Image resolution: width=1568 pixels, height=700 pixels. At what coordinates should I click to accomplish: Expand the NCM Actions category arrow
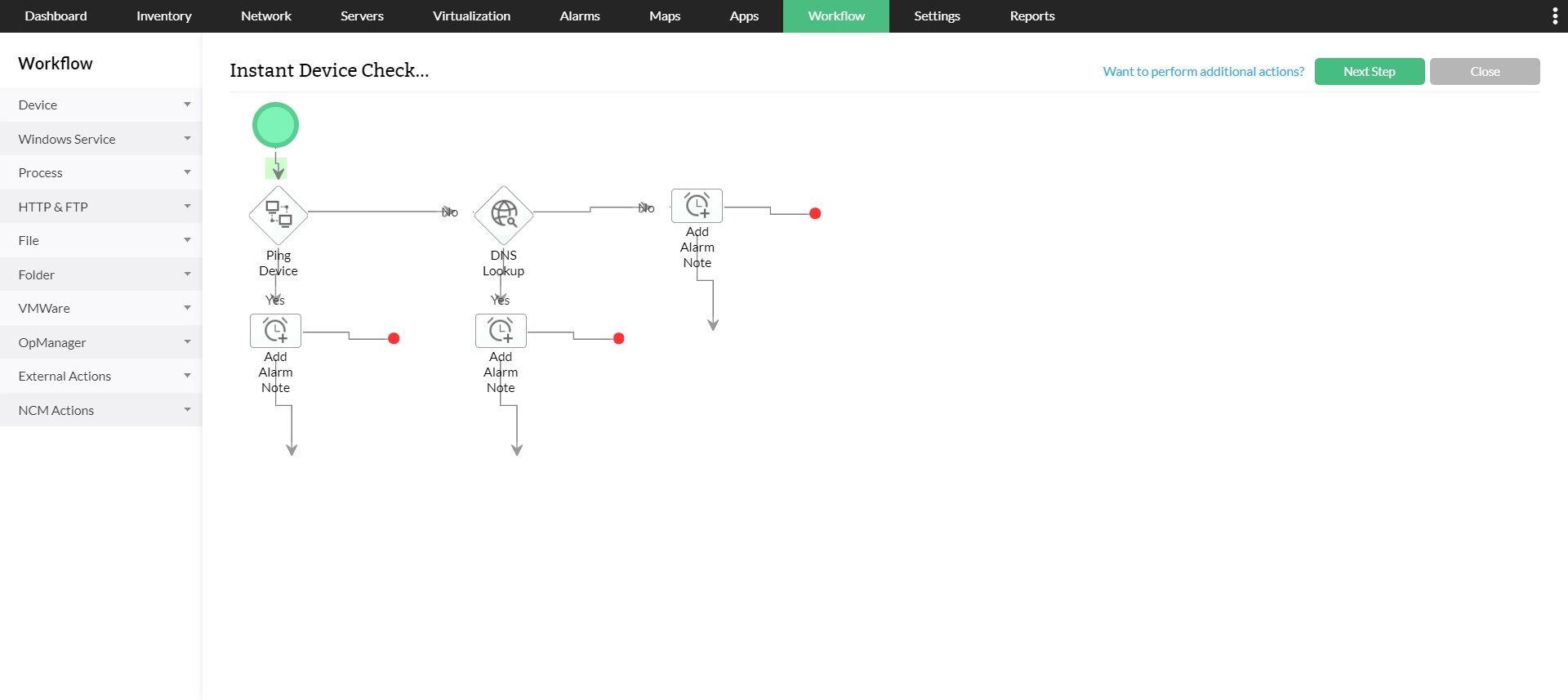pyautogui.click(x=187, y=410)
